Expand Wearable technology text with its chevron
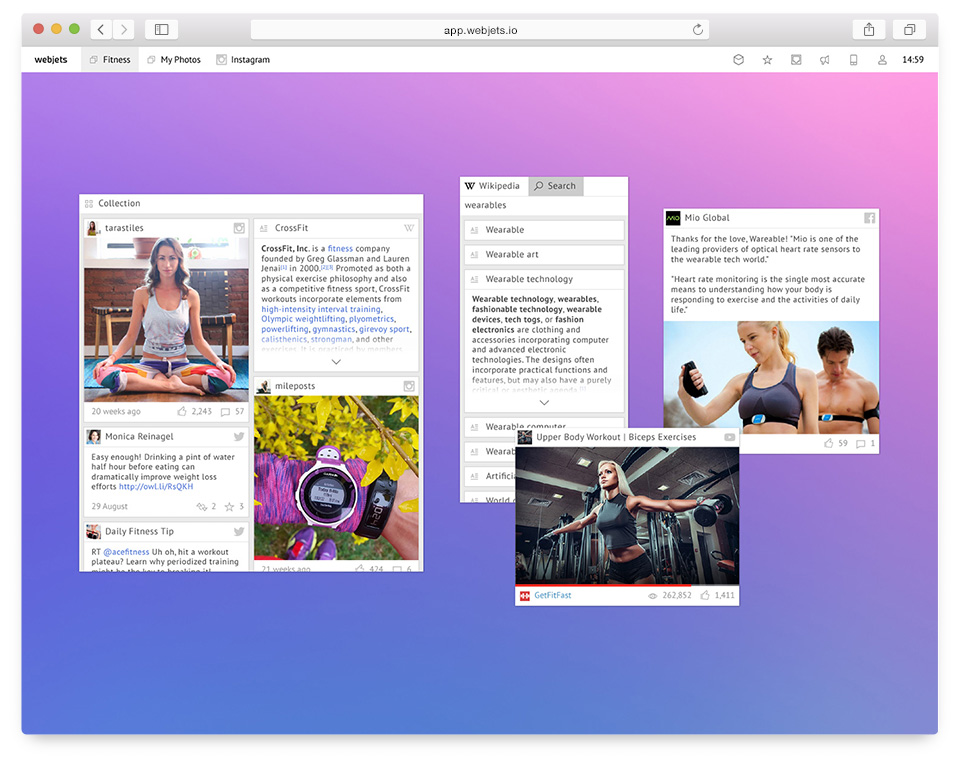This screenshot has height=765, width=960. click(x=544, y=402)
